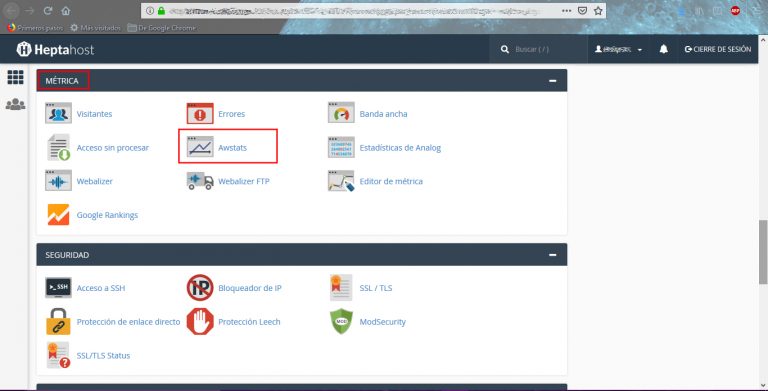The height and width of the screenshot is (391, 768).
Task: Click the Protección de enlace directo padlock icon
Action: point(58,321)
